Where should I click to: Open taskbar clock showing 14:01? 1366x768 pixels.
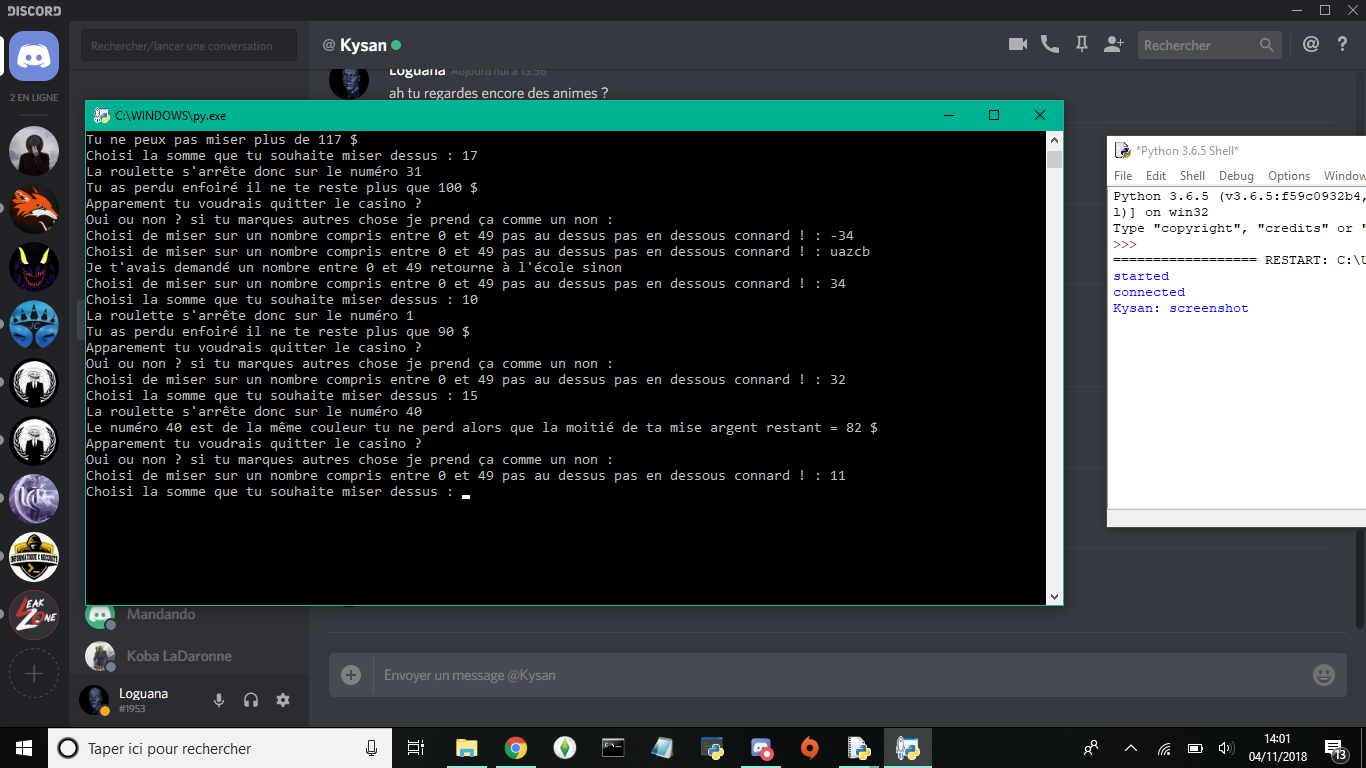click(1277, 748)
